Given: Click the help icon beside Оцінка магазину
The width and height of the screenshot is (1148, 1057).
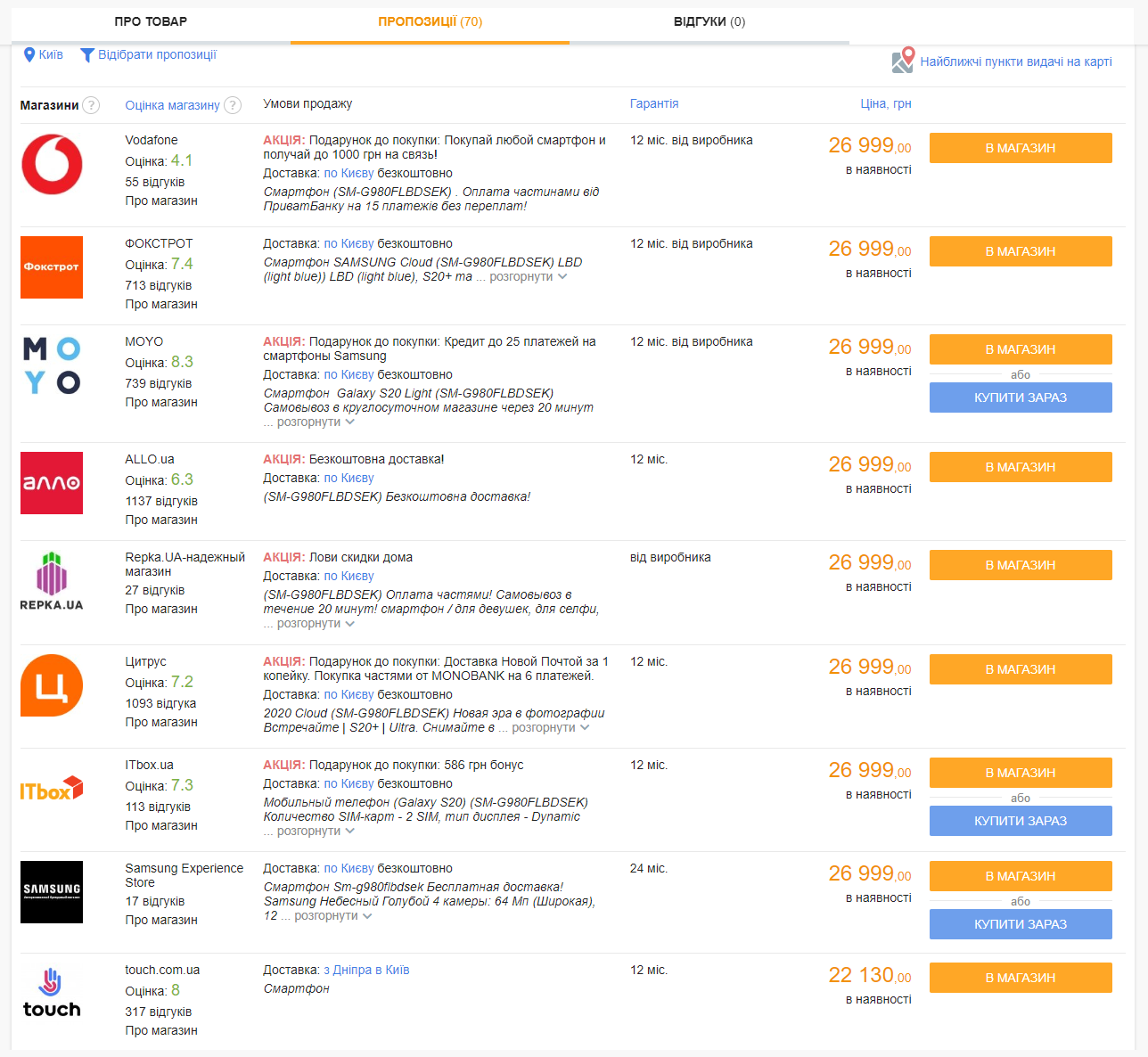Looking at the screenshot, I should point(233,105).
